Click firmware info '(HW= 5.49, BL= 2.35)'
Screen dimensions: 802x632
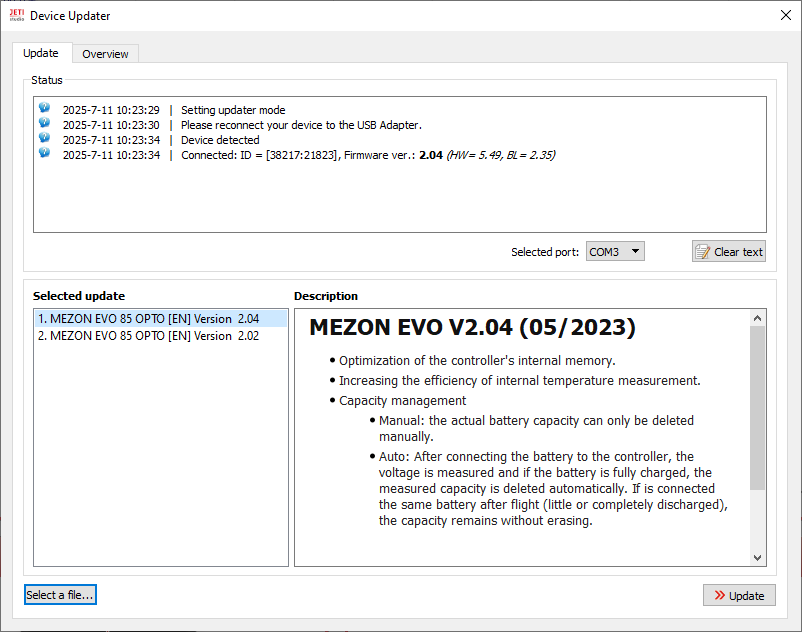pos(501,155)
